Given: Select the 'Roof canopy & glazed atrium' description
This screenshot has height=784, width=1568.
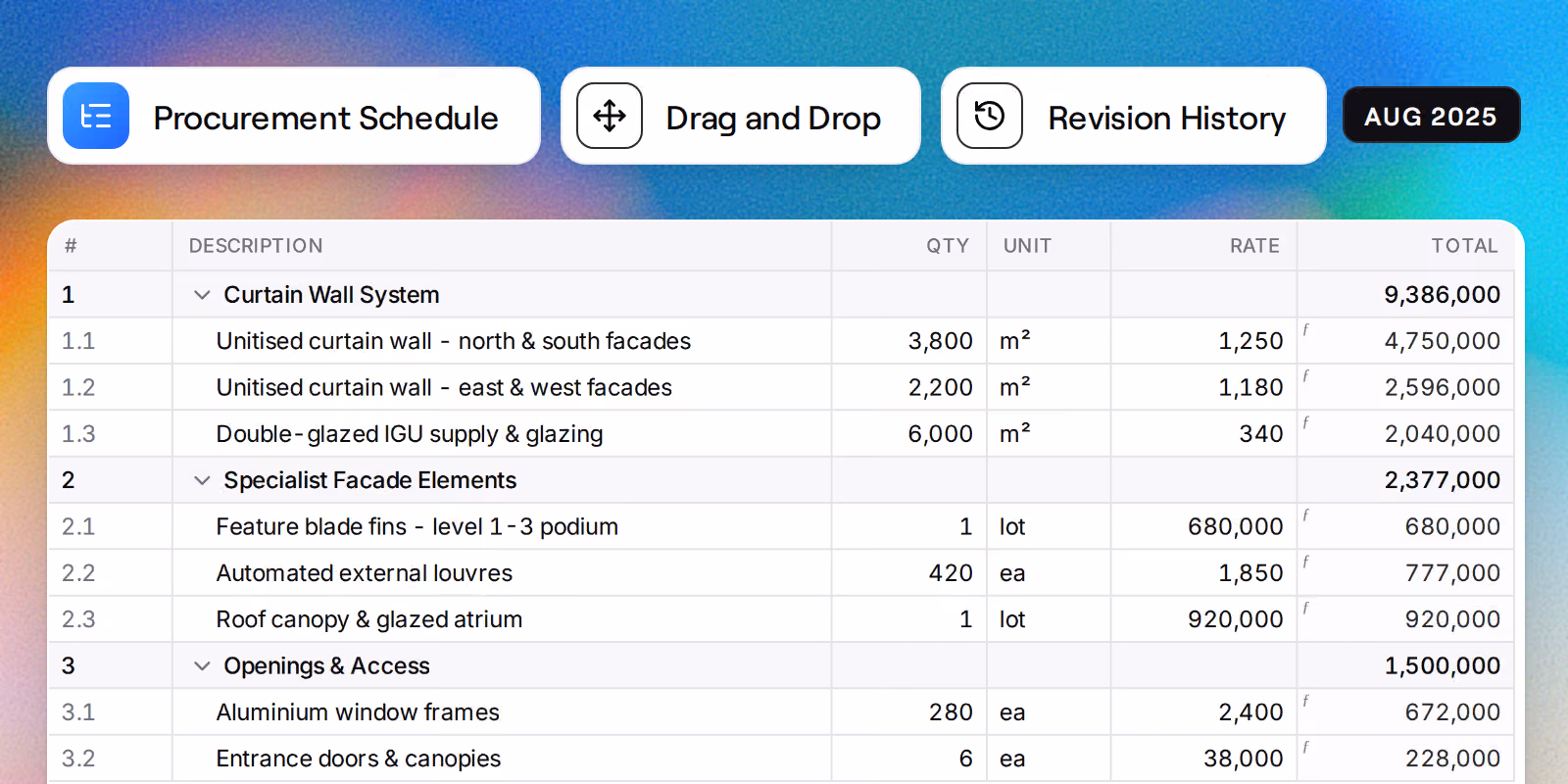Looking at the screenshot, I should pos(368,619).
